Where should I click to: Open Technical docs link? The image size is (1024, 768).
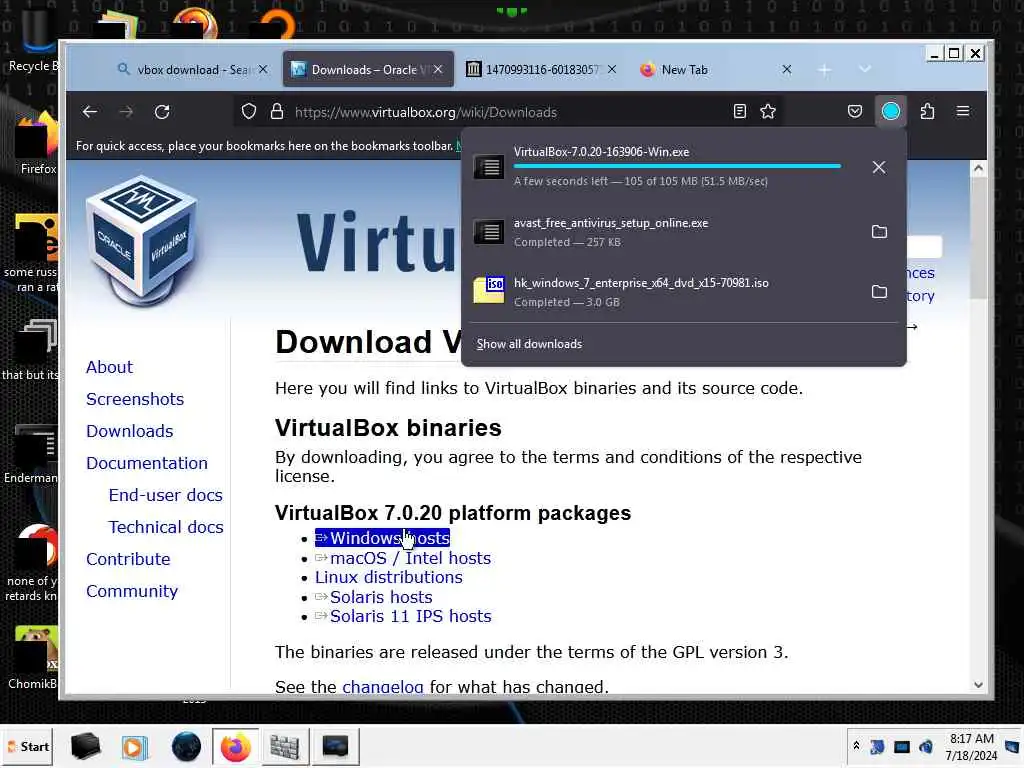[x=166, y=527]
